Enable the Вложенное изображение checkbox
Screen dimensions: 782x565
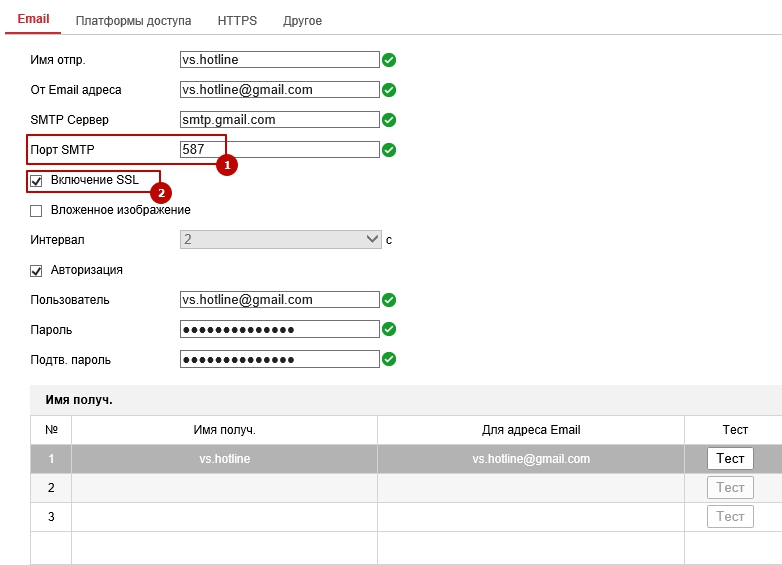37,211
